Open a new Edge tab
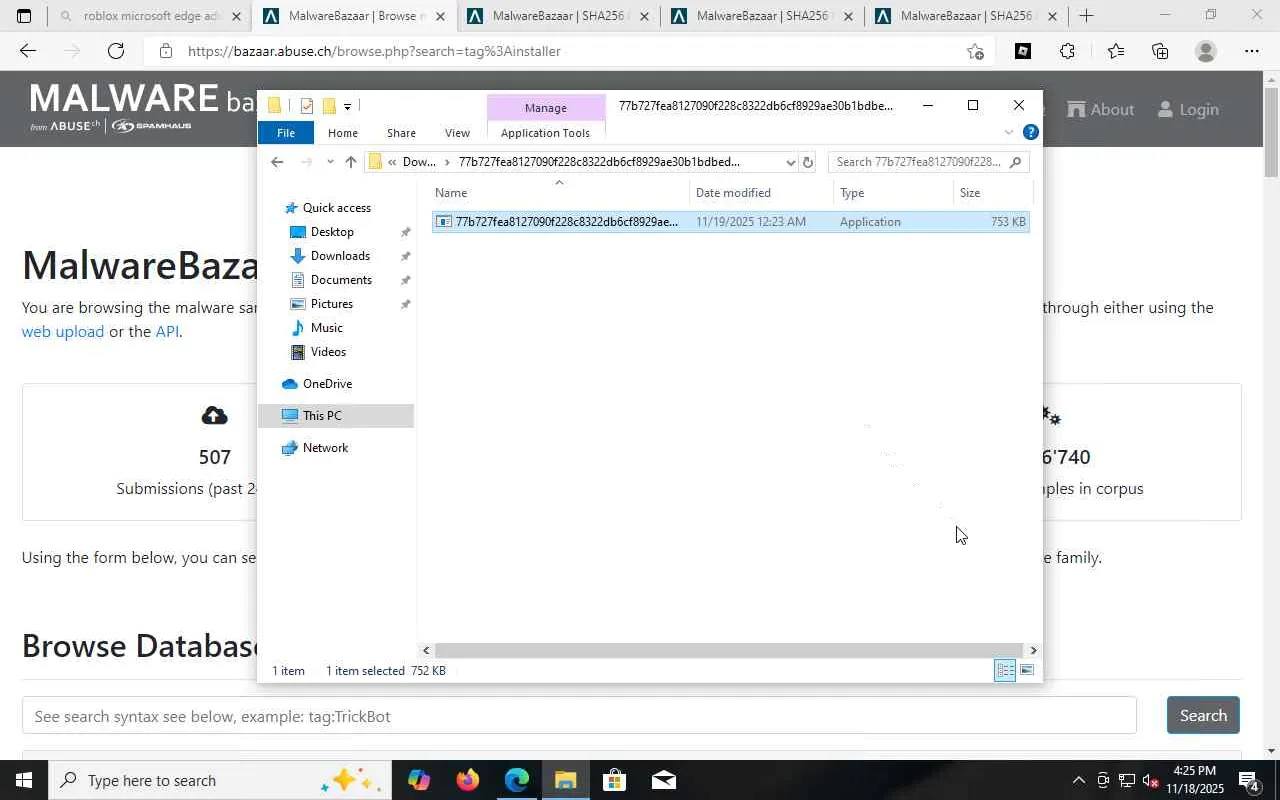 point(1086,16)
